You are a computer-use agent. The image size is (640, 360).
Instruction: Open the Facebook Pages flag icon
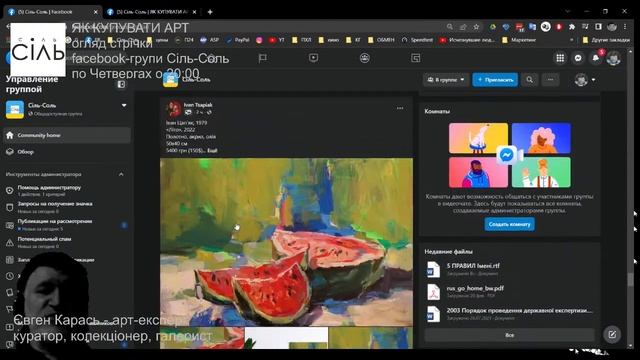[x=263, y=58]
